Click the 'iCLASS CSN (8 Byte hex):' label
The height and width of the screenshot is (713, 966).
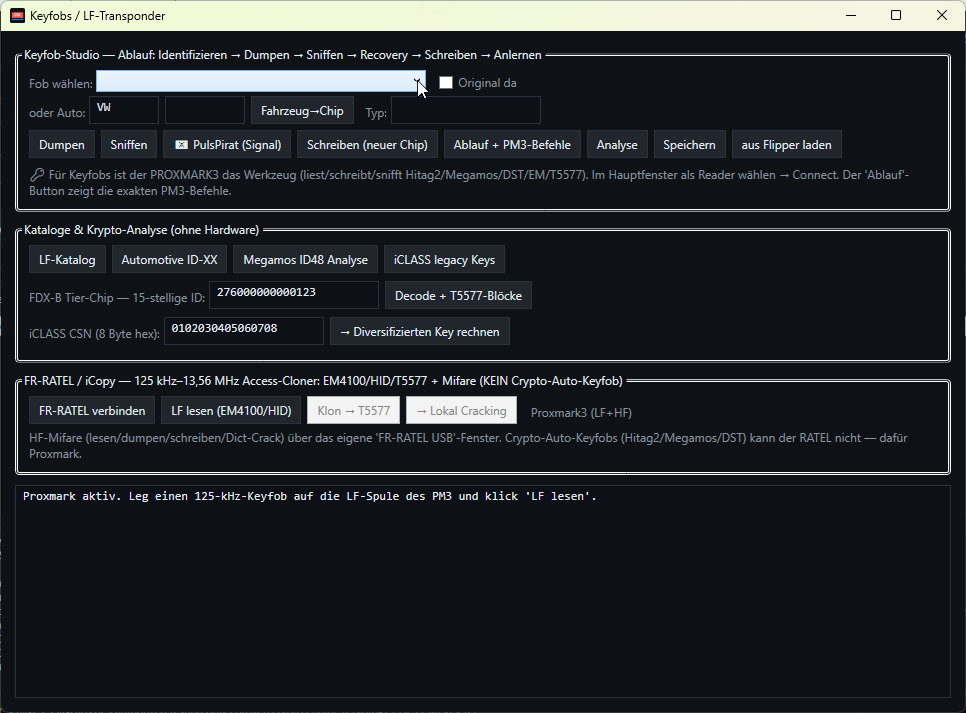(x=94, y=333)
